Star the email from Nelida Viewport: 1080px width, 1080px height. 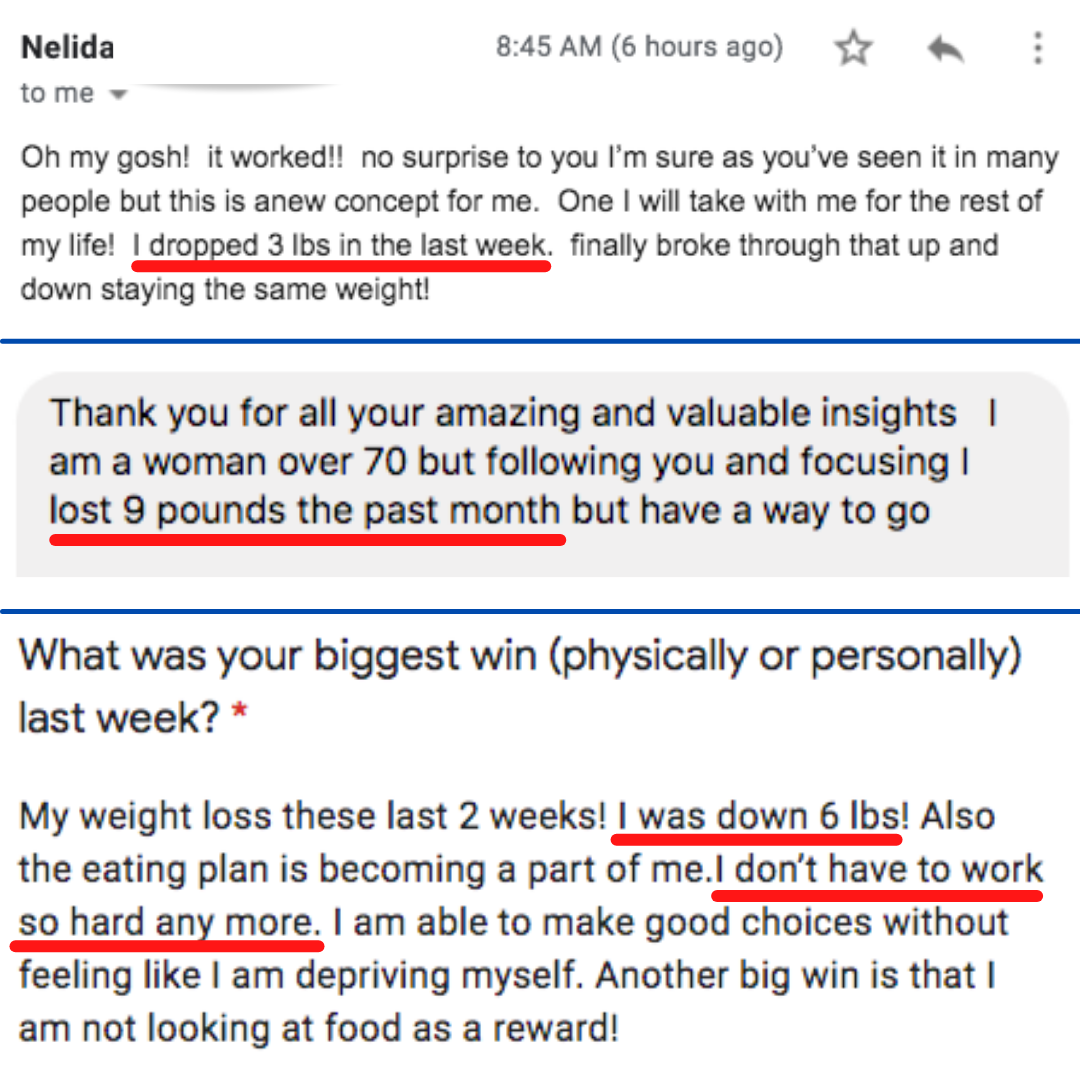[853, 48]
